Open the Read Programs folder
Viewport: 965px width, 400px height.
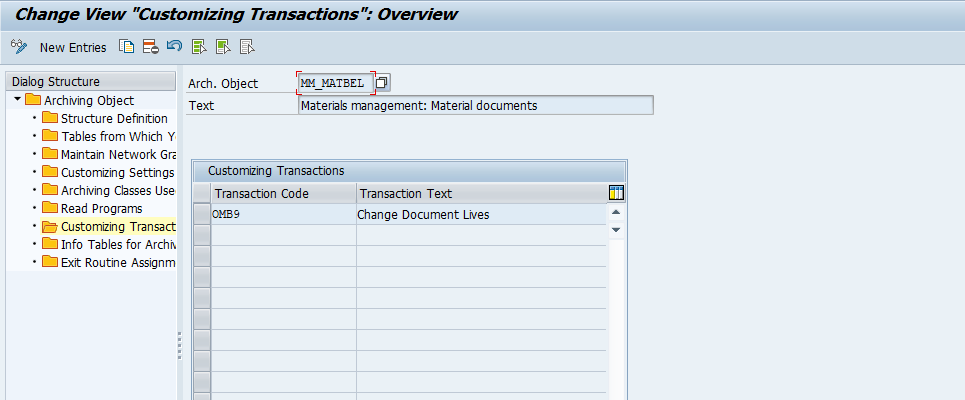tap(102, 208)
